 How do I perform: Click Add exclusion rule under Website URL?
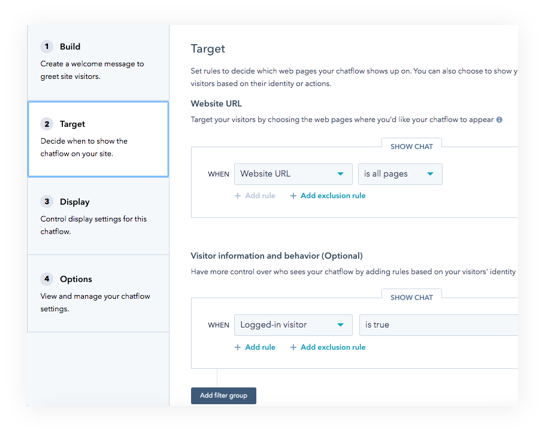pos(333,196)
